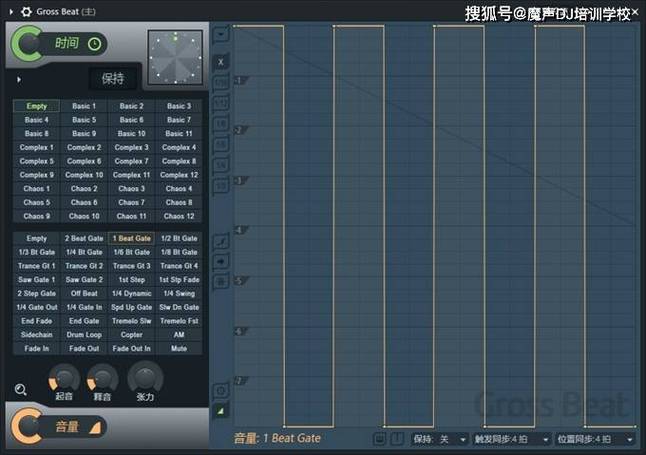Screen dimensions: 646x455
Task: Click the right-arrow step icon
Action: (221, 261)
